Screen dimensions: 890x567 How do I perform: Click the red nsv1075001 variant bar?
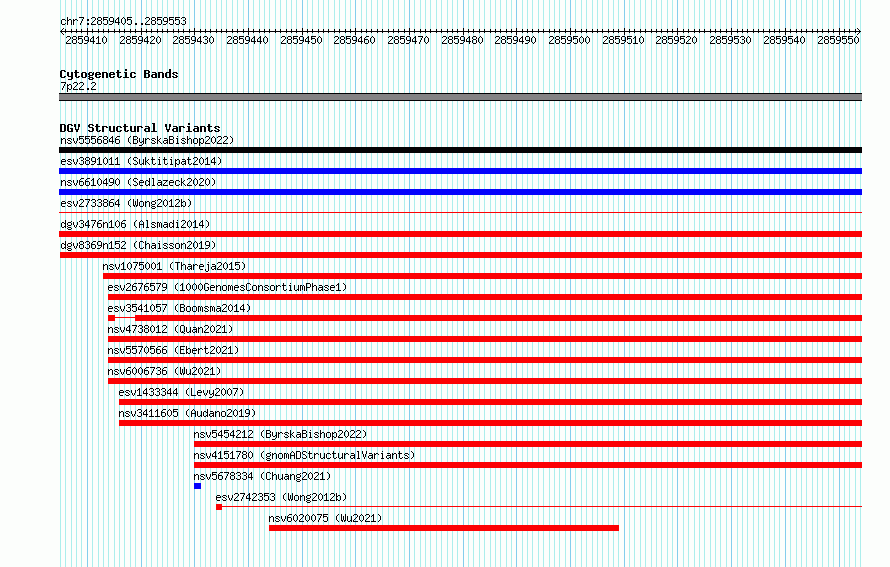[x=482, y=276]
